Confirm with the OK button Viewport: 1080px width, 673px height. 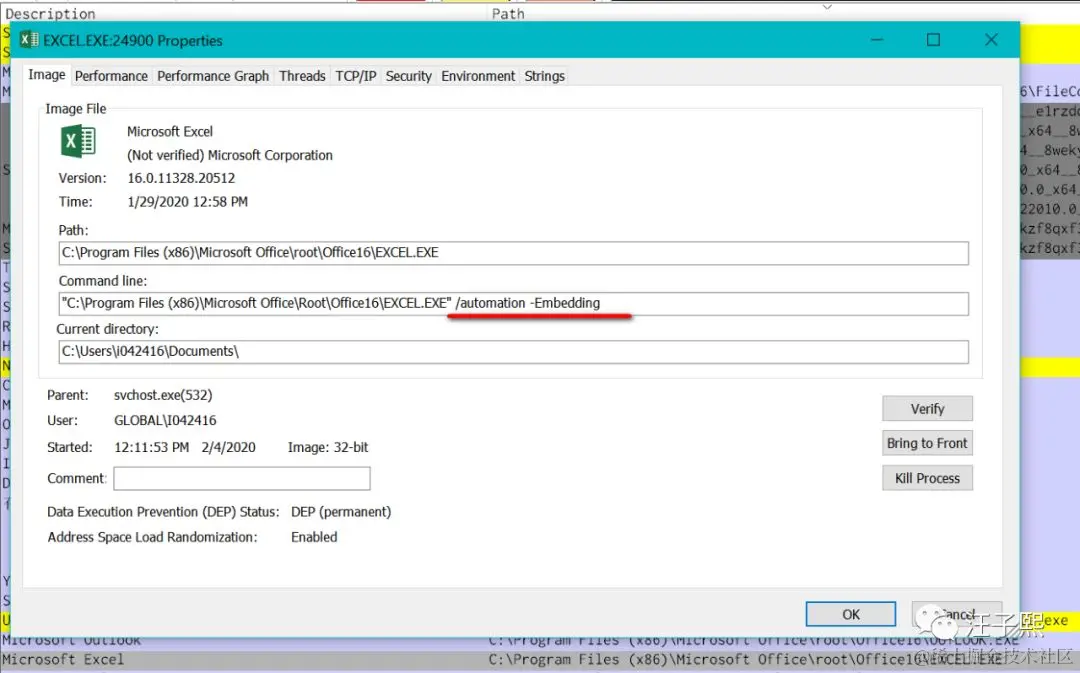851,614
